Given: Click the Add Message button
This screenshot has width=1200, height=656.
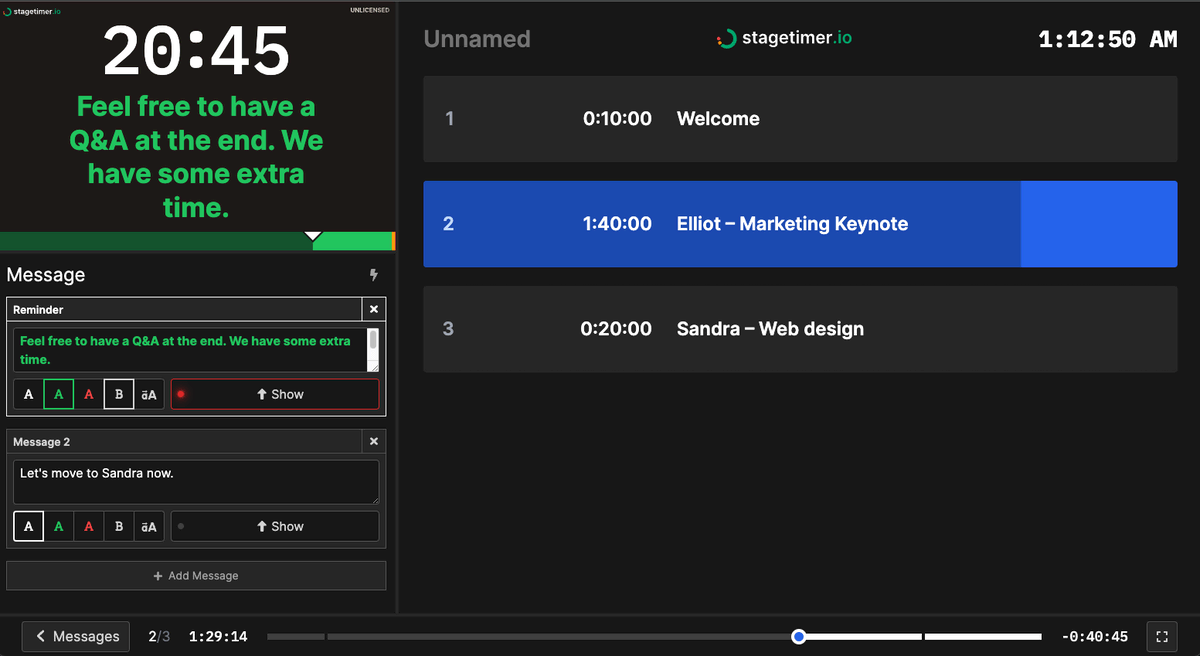Looking at the screenshot, I should click(196, 575).
